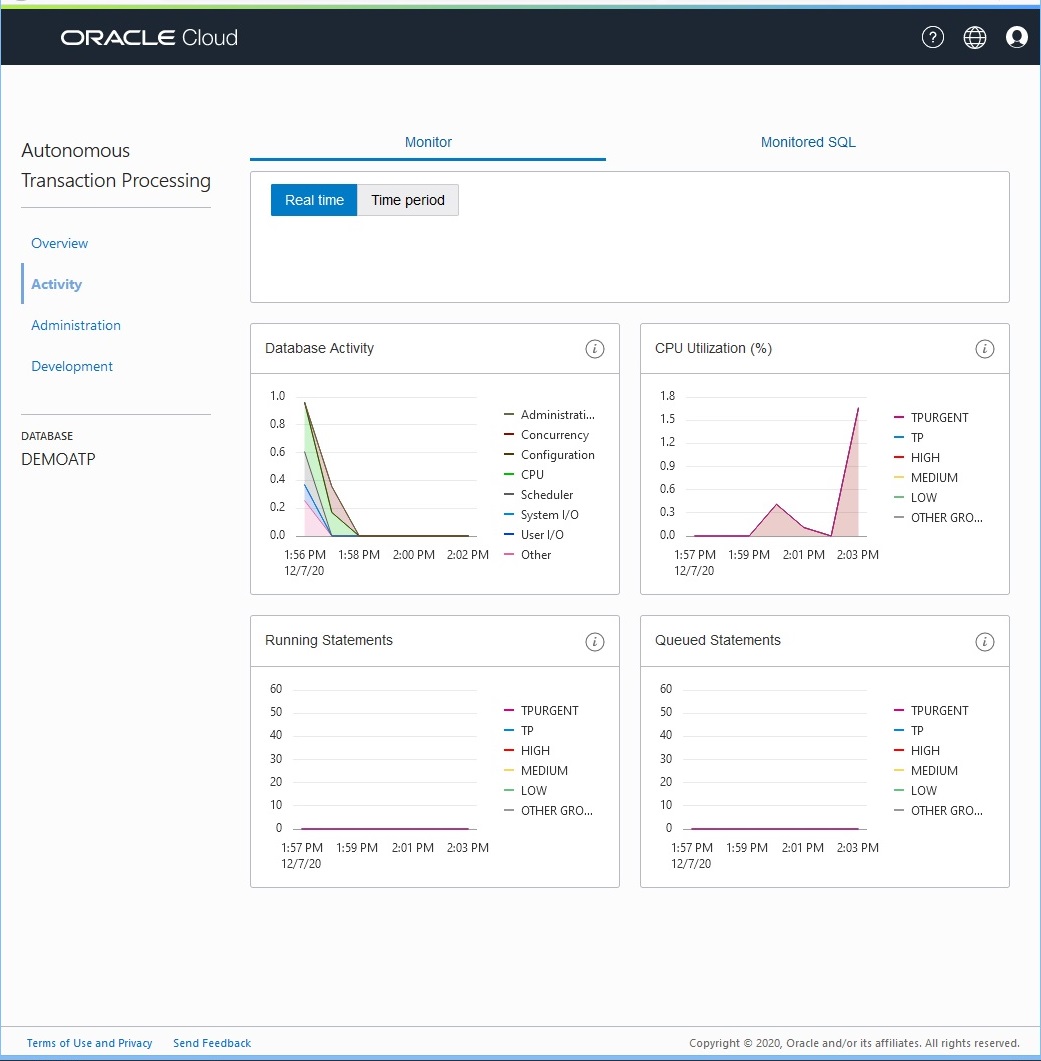Image resolution: width=1041 pixels, height=1061 pixels.
Task: Toggle Scheduler legend in Database Activity
Action: (539, 495)
